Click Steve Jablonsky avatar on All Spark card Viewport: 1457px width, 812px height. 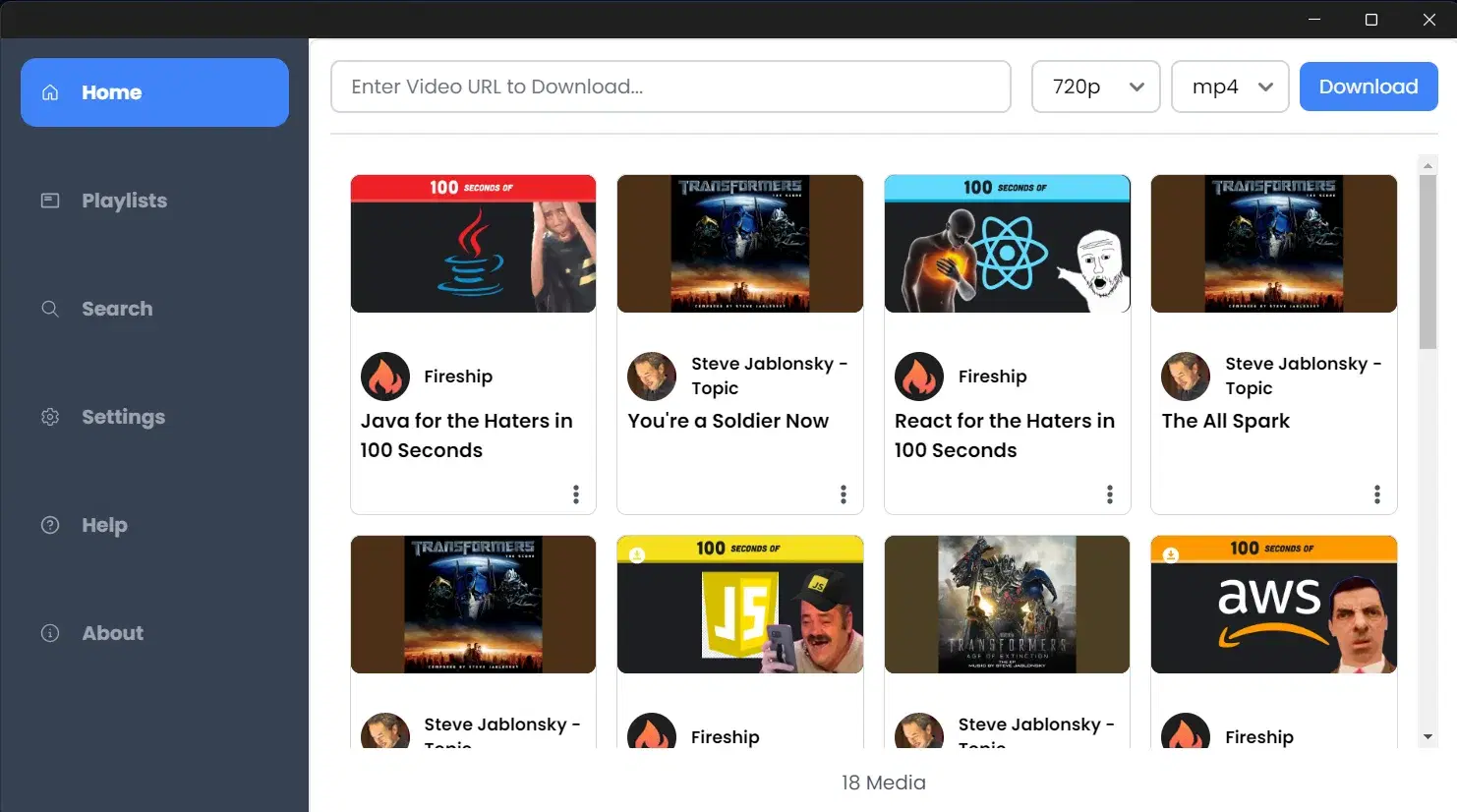pos(1186,377)
